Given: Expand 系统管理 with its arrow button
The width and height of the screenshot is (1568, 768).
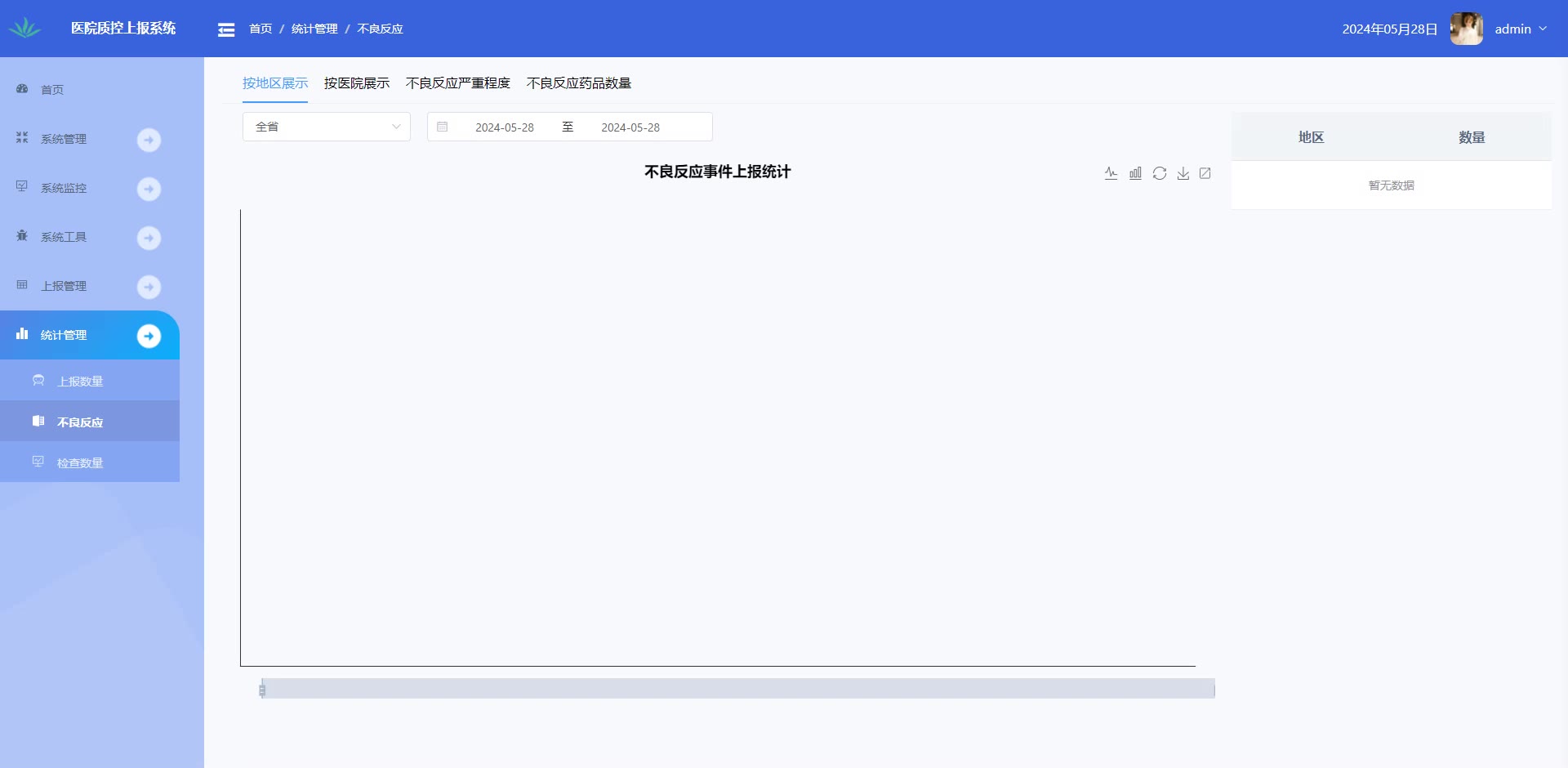Looking at the screenshot, I should [x=149, y=140].
